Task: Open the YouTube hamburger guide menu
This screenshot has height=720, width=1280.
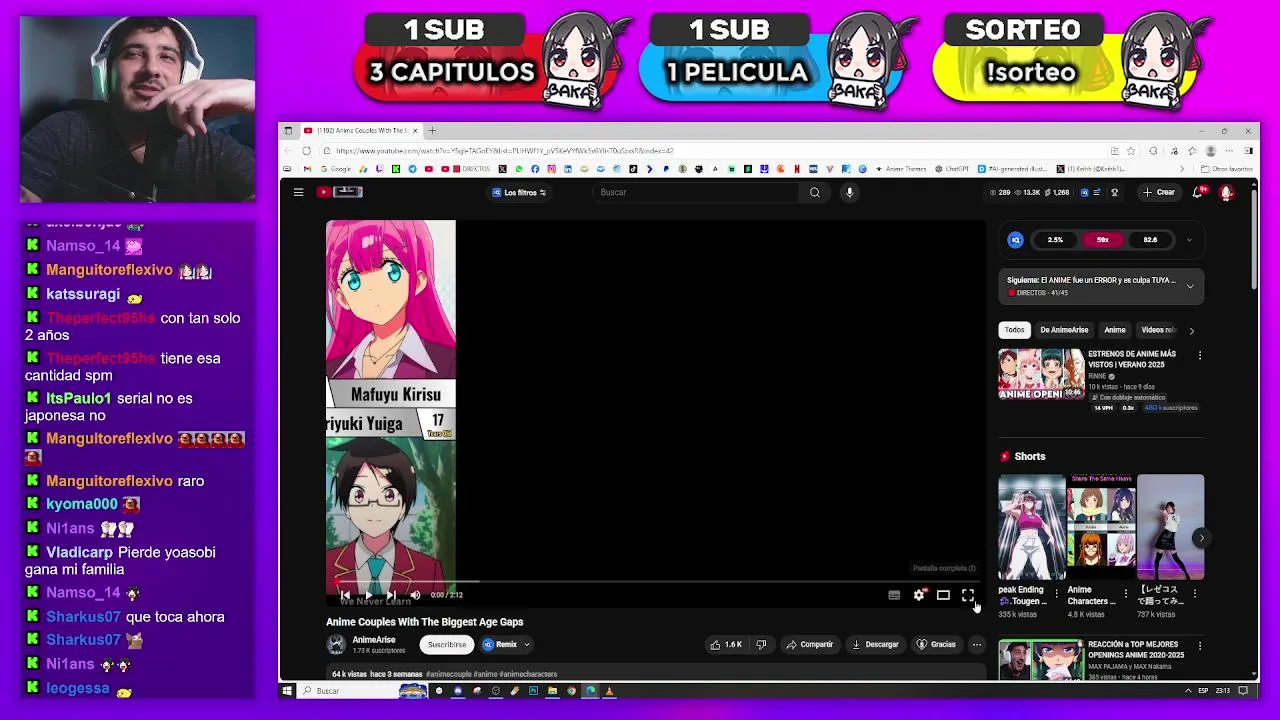Action: coord(298,192)
